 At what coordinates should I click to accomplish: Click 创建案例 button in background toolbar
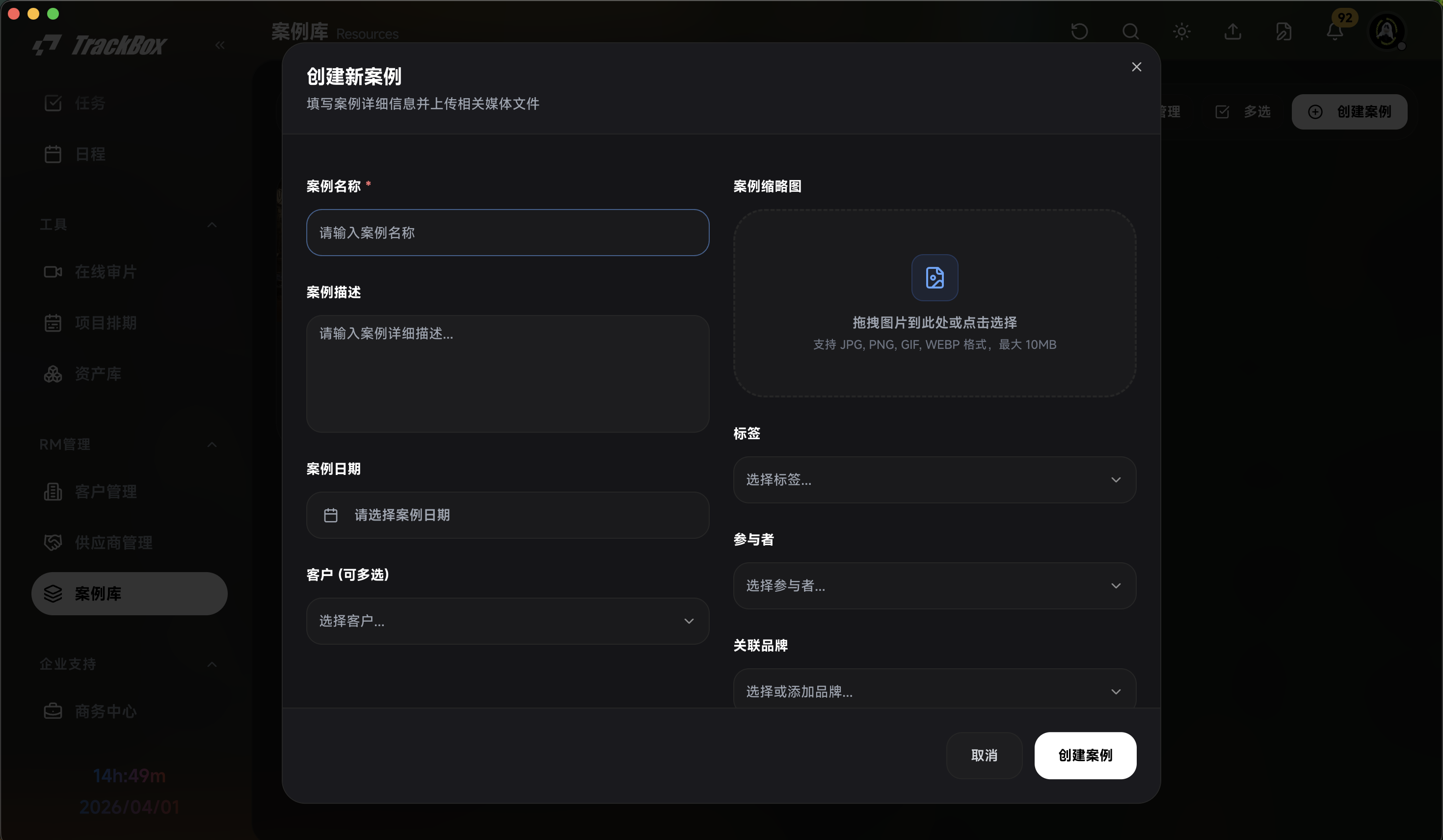tap(1349, 112)
